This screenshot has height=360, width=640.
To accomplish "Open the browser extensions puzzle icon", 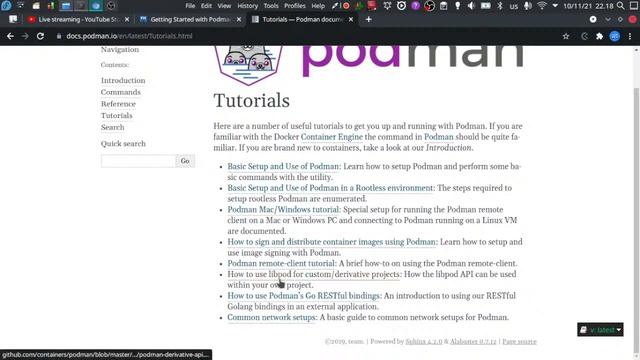I will tap(599, 36).
